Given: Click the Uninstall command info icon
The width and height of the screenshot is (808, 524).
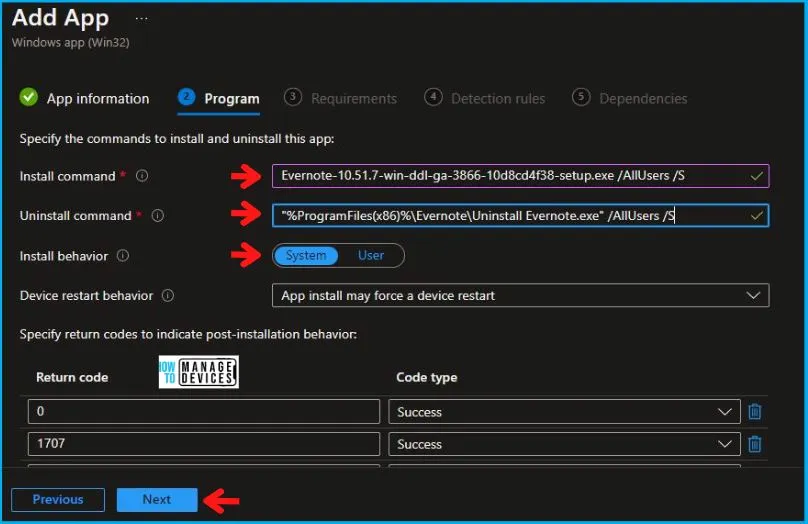Looking at the screenshot, I should coord(158,215).
